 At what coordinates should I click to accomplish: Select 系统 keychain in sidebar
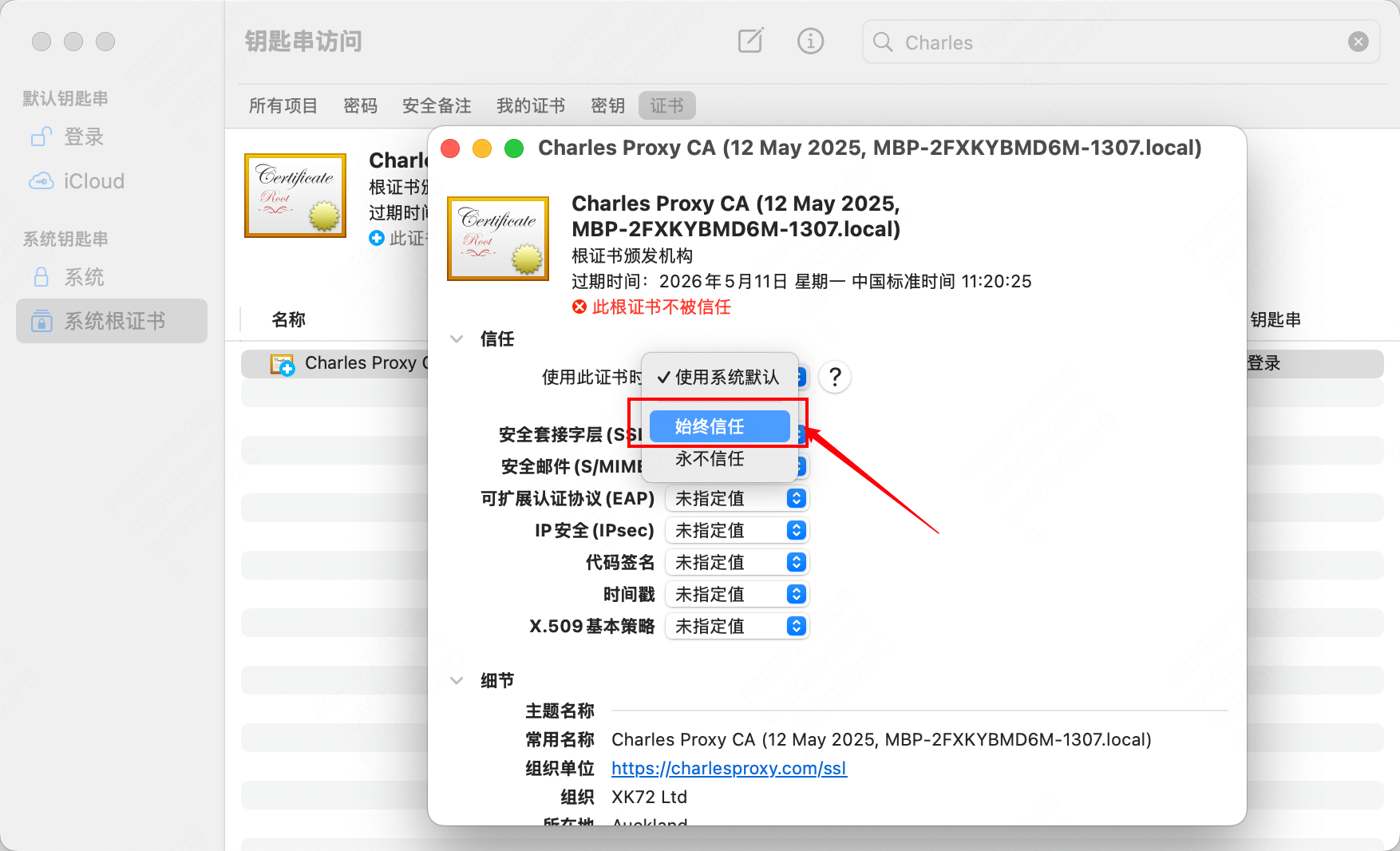(112, 277)
